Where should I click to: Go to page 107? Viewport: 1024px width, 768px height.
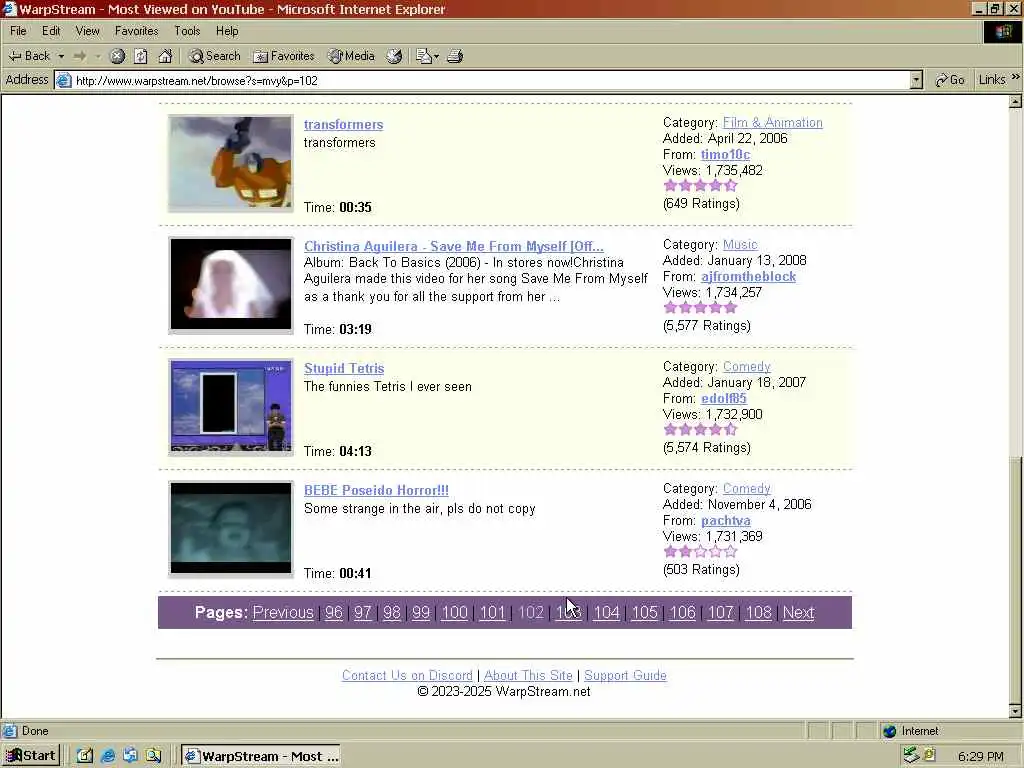click(720, 613)
